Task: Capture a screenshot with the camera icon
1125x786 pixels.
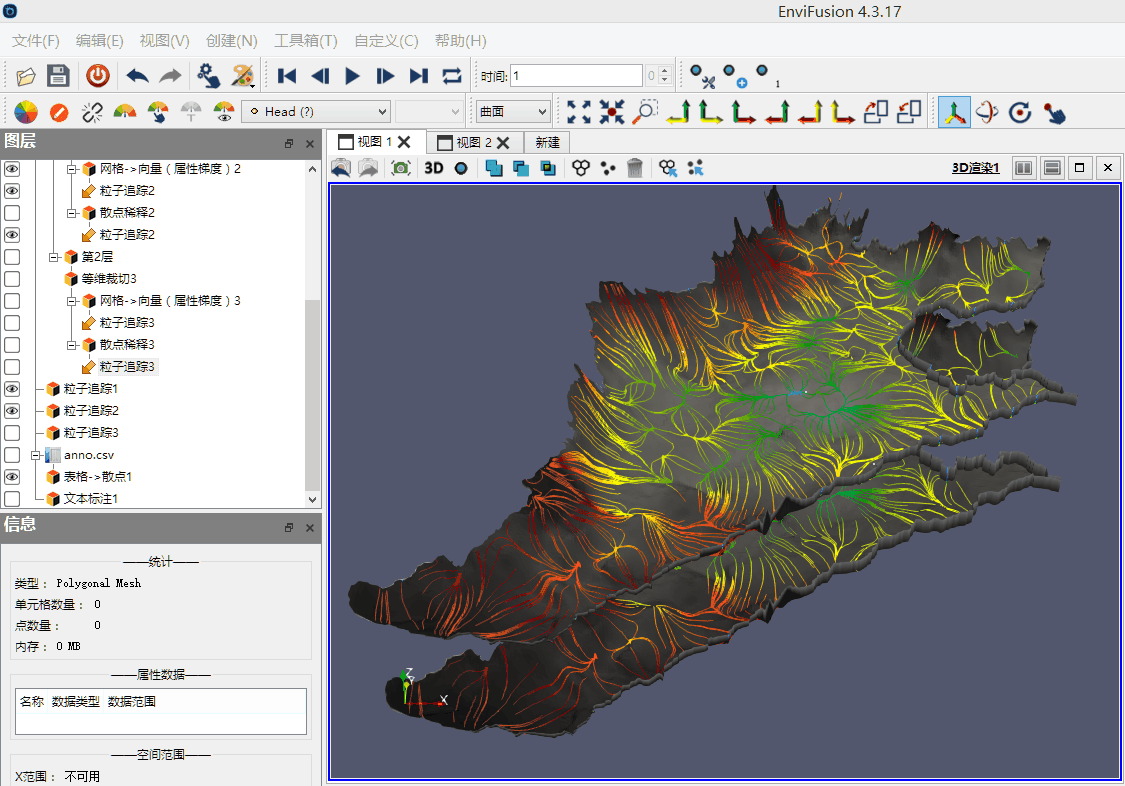Action: [400, 168]
